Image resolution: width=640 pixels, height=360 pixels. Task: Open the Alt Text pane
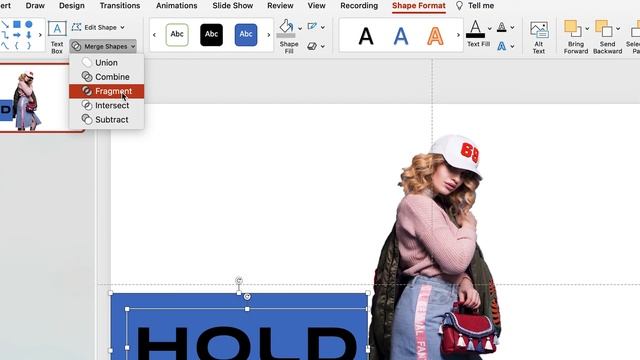pyautogui.click(x=539, y=38)
